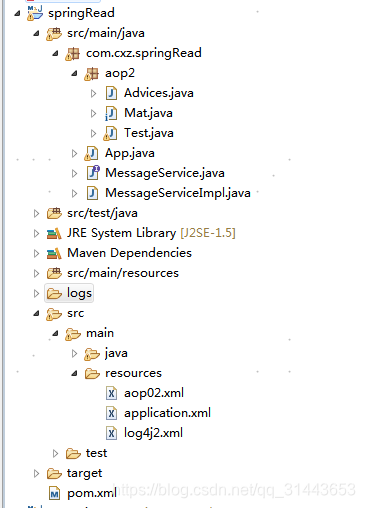Click the main folder icon
This screenshot has height=508, width=365.
(x=73, y=334)
